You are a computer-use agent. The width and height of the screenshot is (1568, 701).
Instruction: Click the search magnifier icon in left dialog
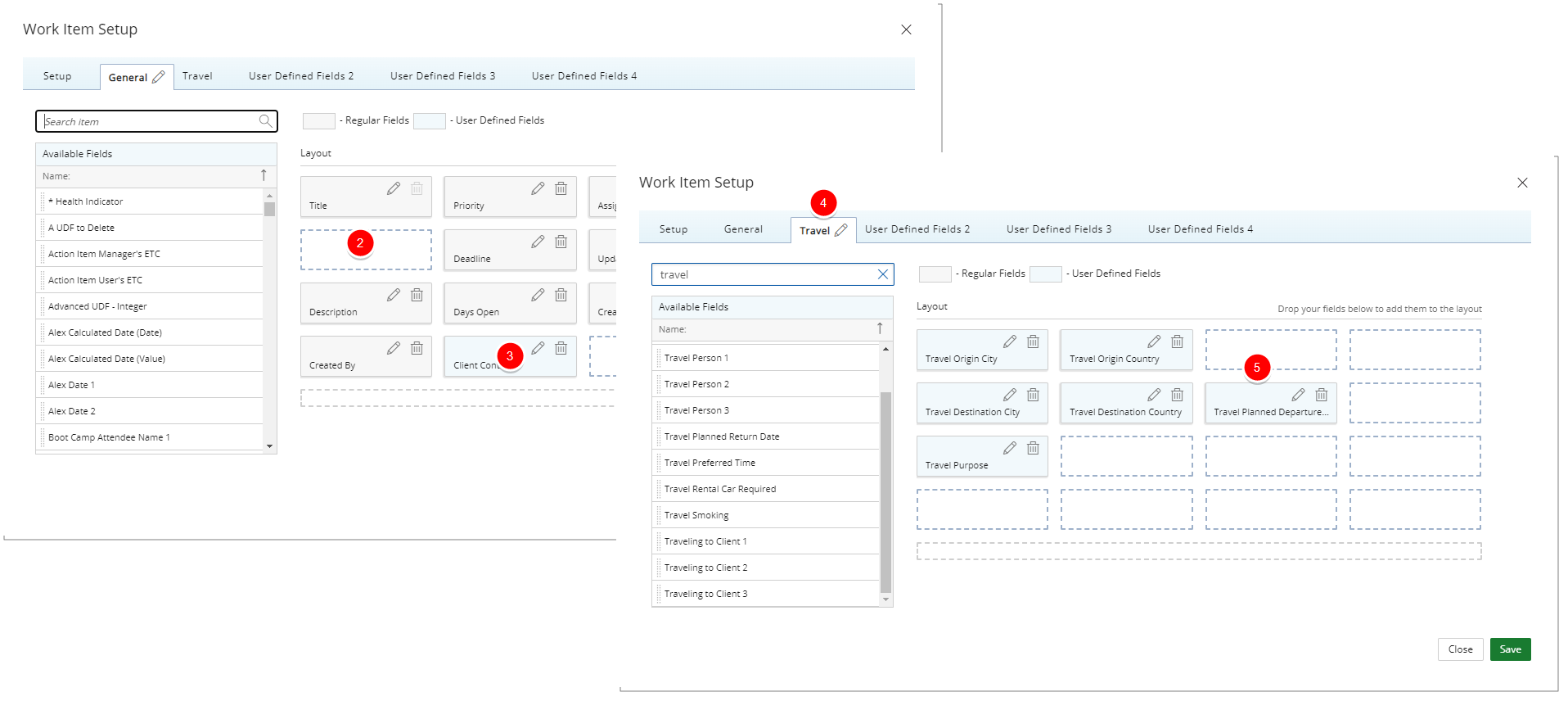click(265, 121)
